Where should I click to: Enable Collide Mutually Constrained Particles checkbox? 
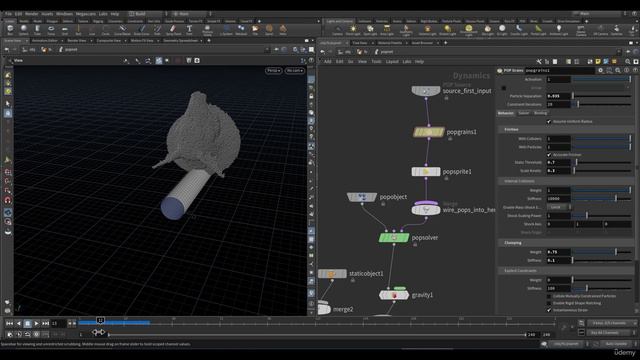pos(549,296)
